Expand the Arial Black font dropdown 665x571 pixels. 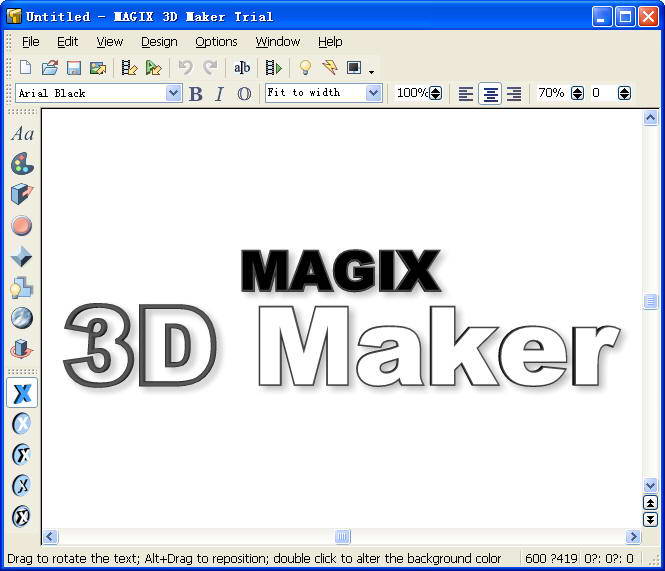[173, 93]
